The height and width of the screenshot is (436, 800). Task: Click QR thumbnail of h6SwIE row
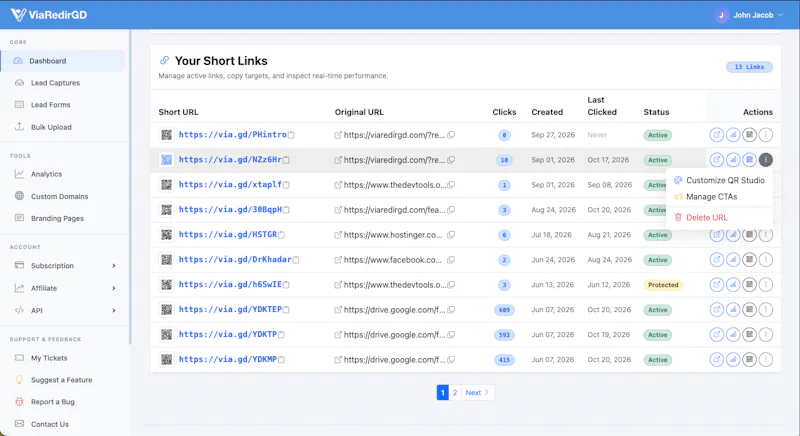pyautogui.click(x=166, y=285)
